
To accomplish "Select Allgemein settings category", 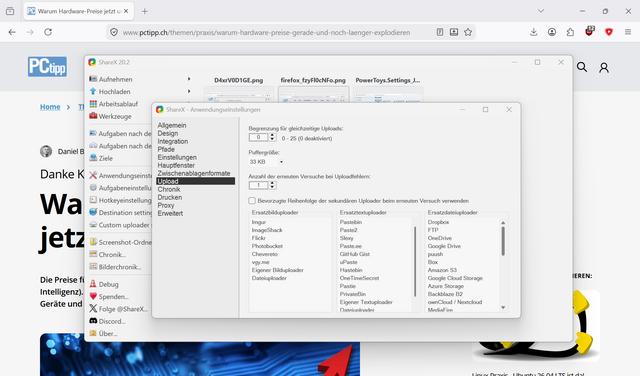I will click(172, 125).
